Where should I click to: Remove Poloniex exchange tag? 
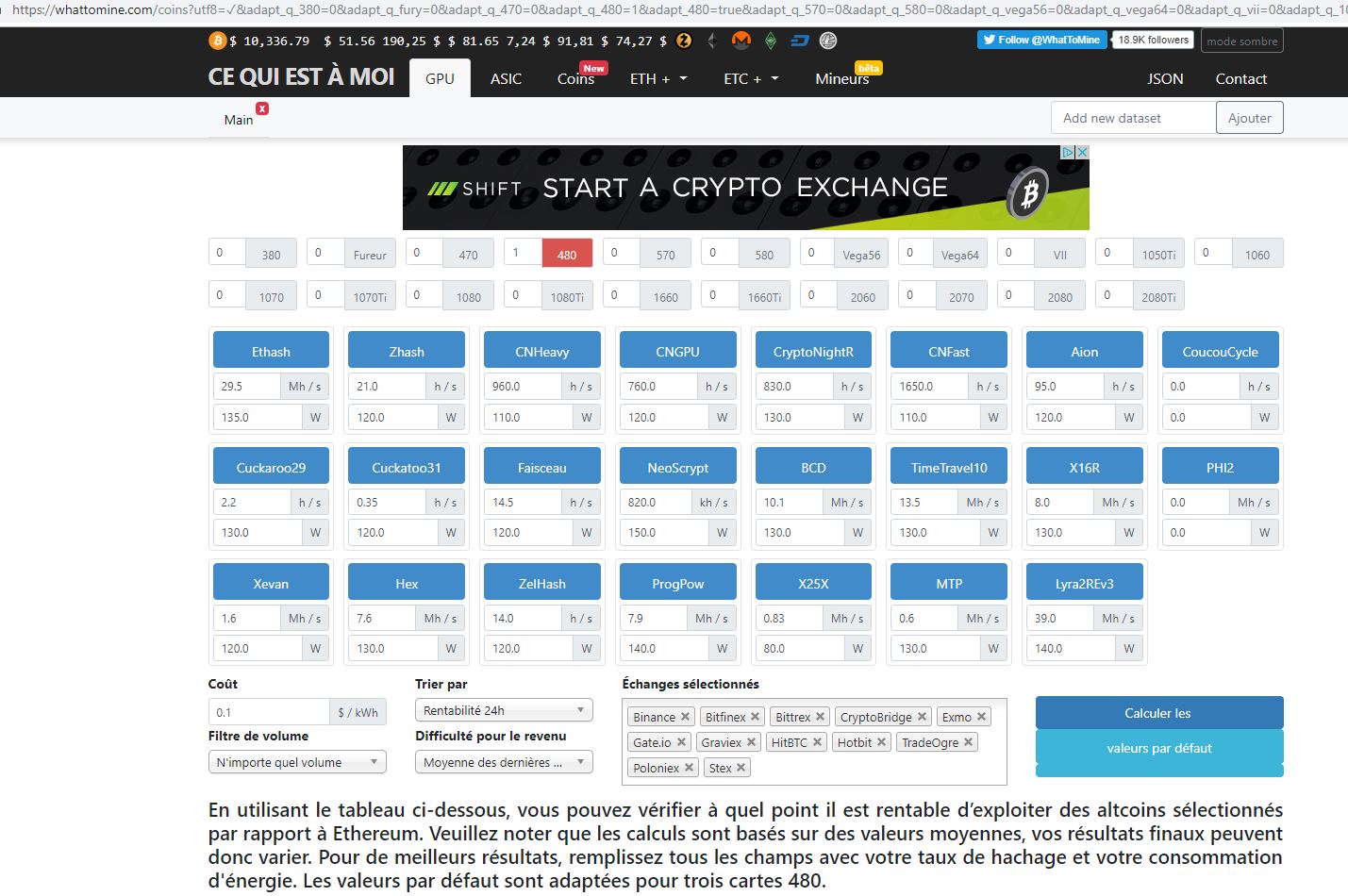pyautogui.click(x=689, y=768)
